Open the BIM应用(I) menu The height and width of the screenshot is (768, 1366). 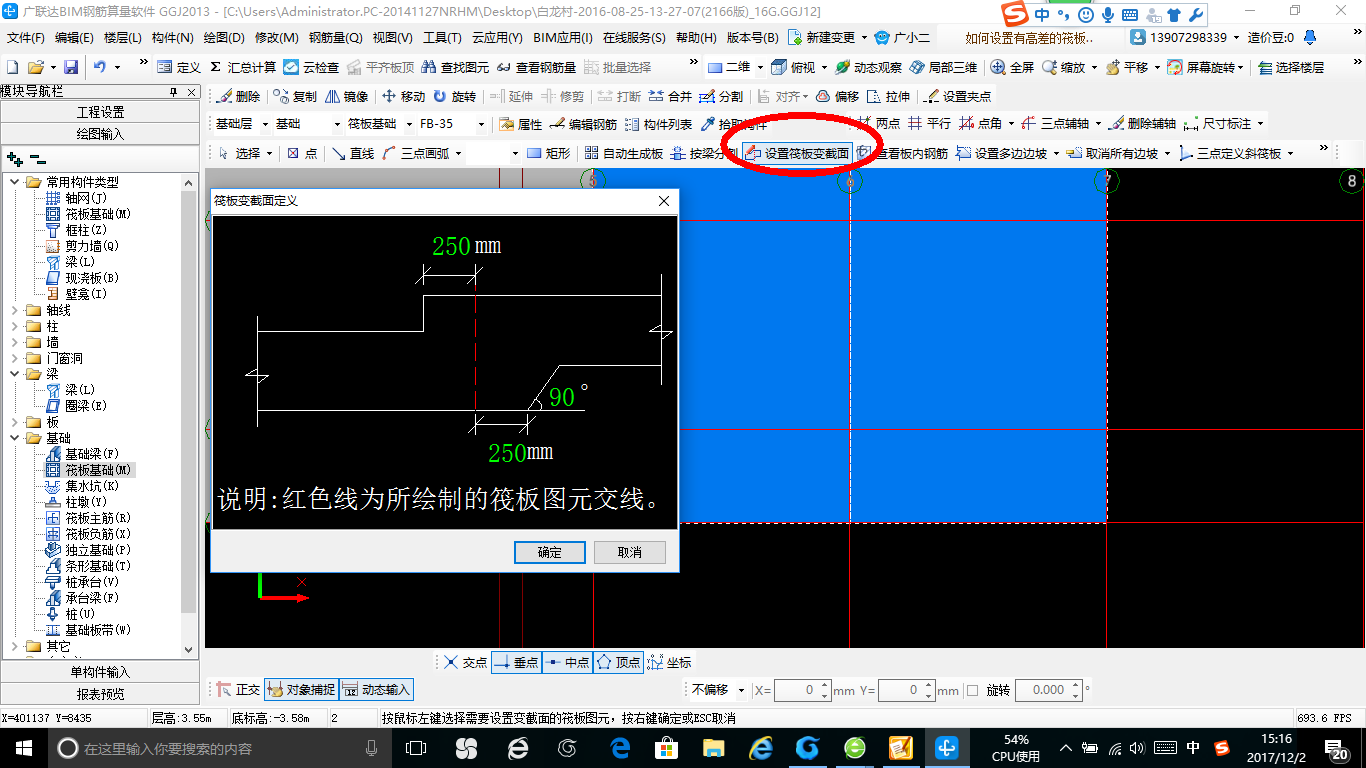(x=563, y=38)
